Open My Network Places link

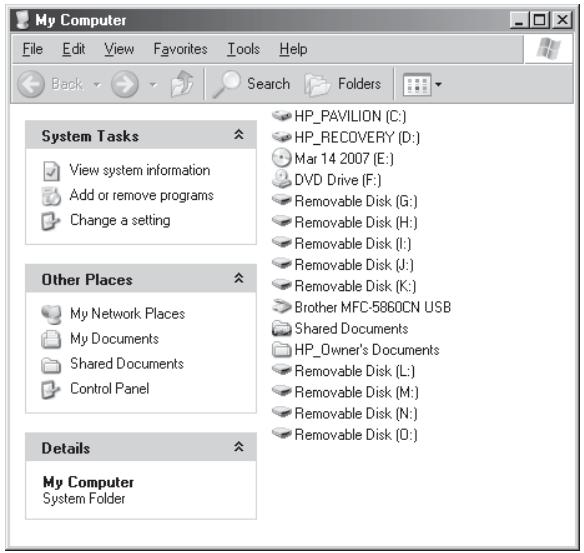[x=127, y=314]
